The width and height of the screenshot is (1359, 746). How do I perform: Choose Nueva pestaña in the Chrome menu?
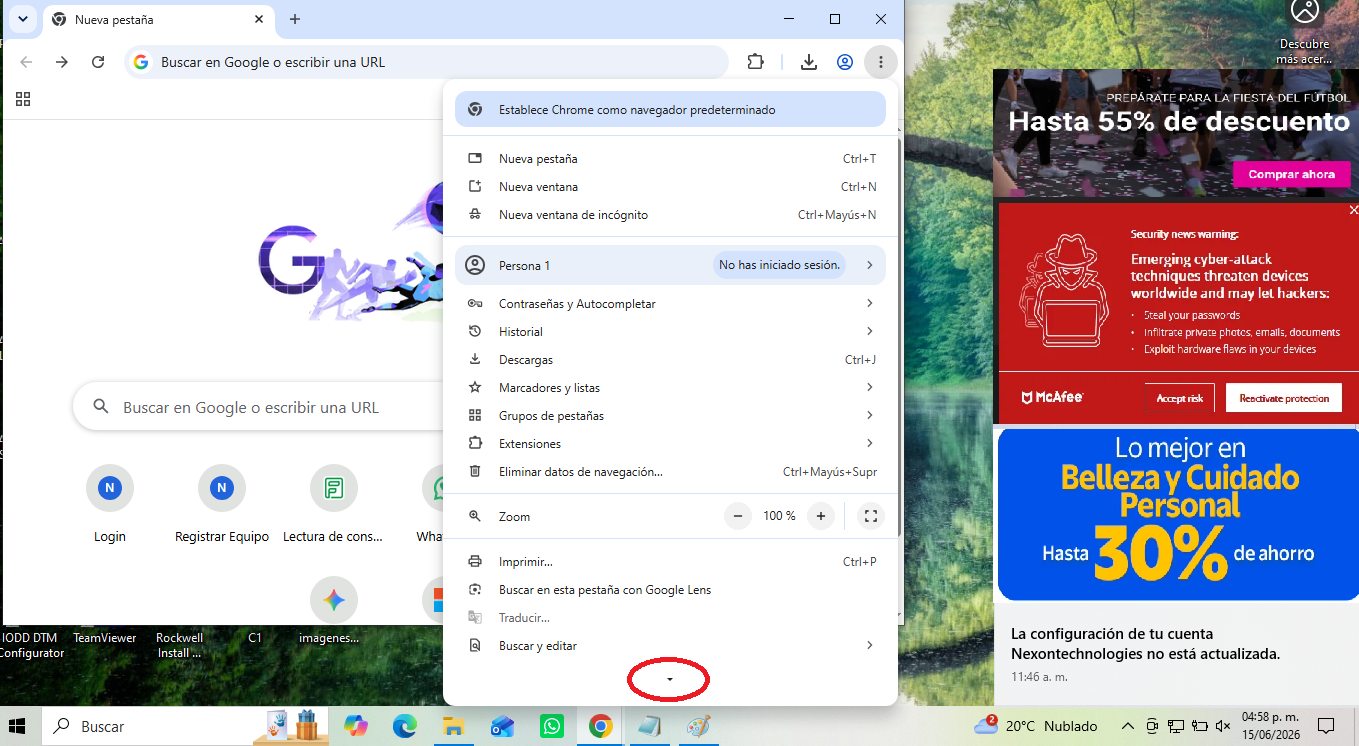coord(670,159)
